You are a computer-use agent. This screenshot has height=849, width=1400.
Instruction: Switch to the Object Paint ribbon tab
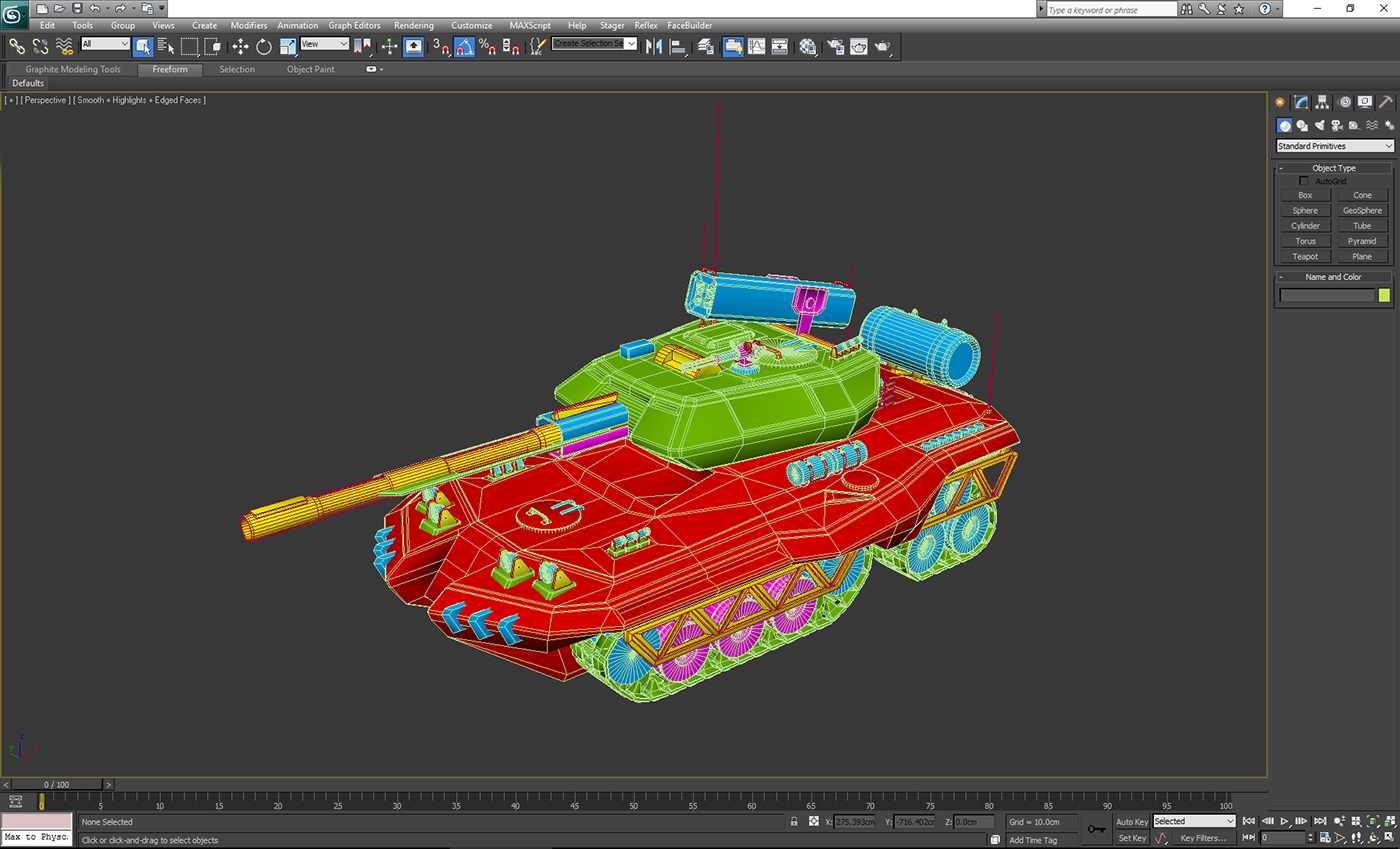(x=310, y=69)
